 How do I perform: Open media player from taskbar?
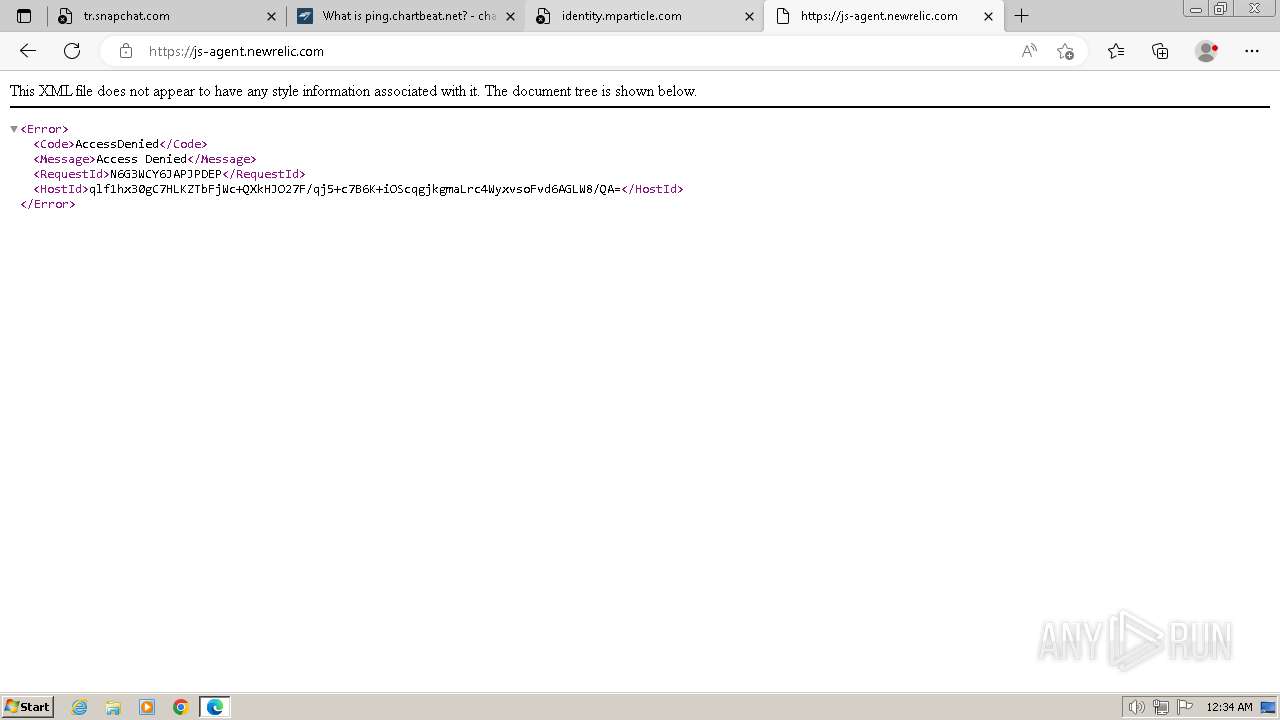click(147, 707)
